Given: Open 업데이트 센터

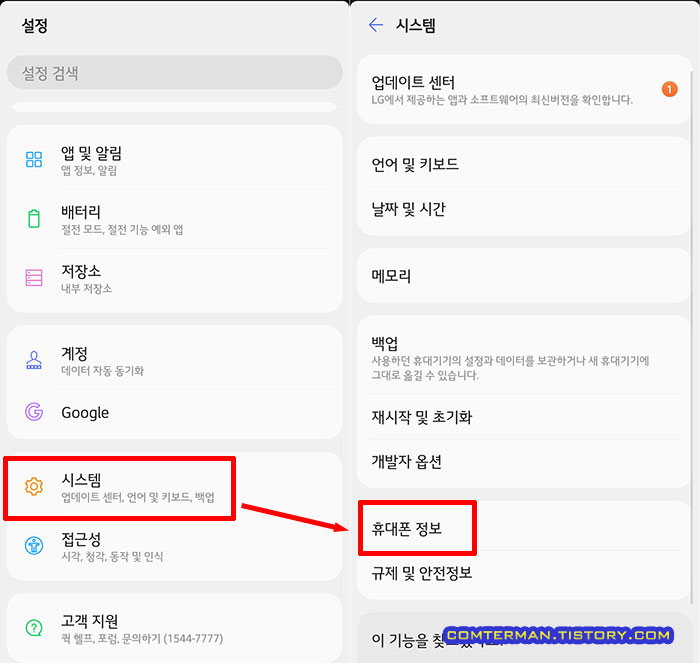Looking at the screenshot, I should [525, 89].
